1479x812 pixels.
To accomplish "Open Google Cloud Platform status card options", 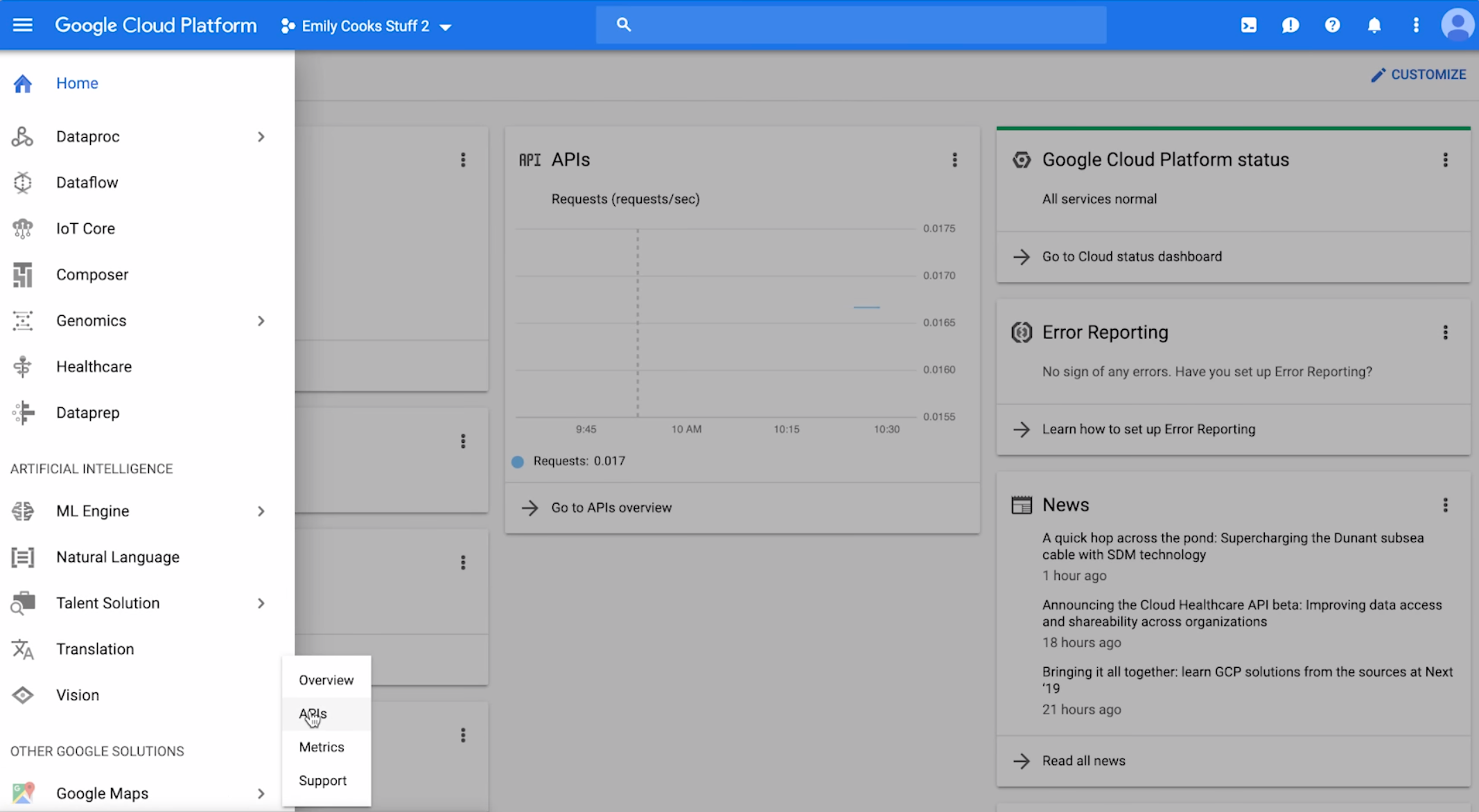I will (1445, 160).
